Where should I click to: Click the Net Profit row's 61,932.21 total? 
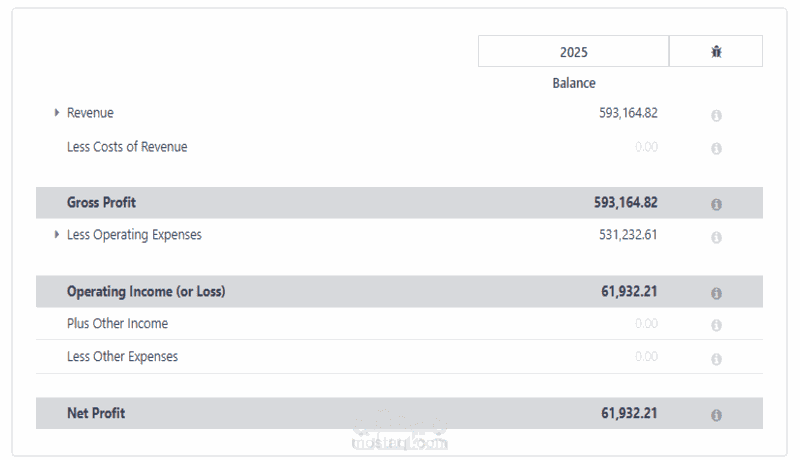tap(629, 413)
